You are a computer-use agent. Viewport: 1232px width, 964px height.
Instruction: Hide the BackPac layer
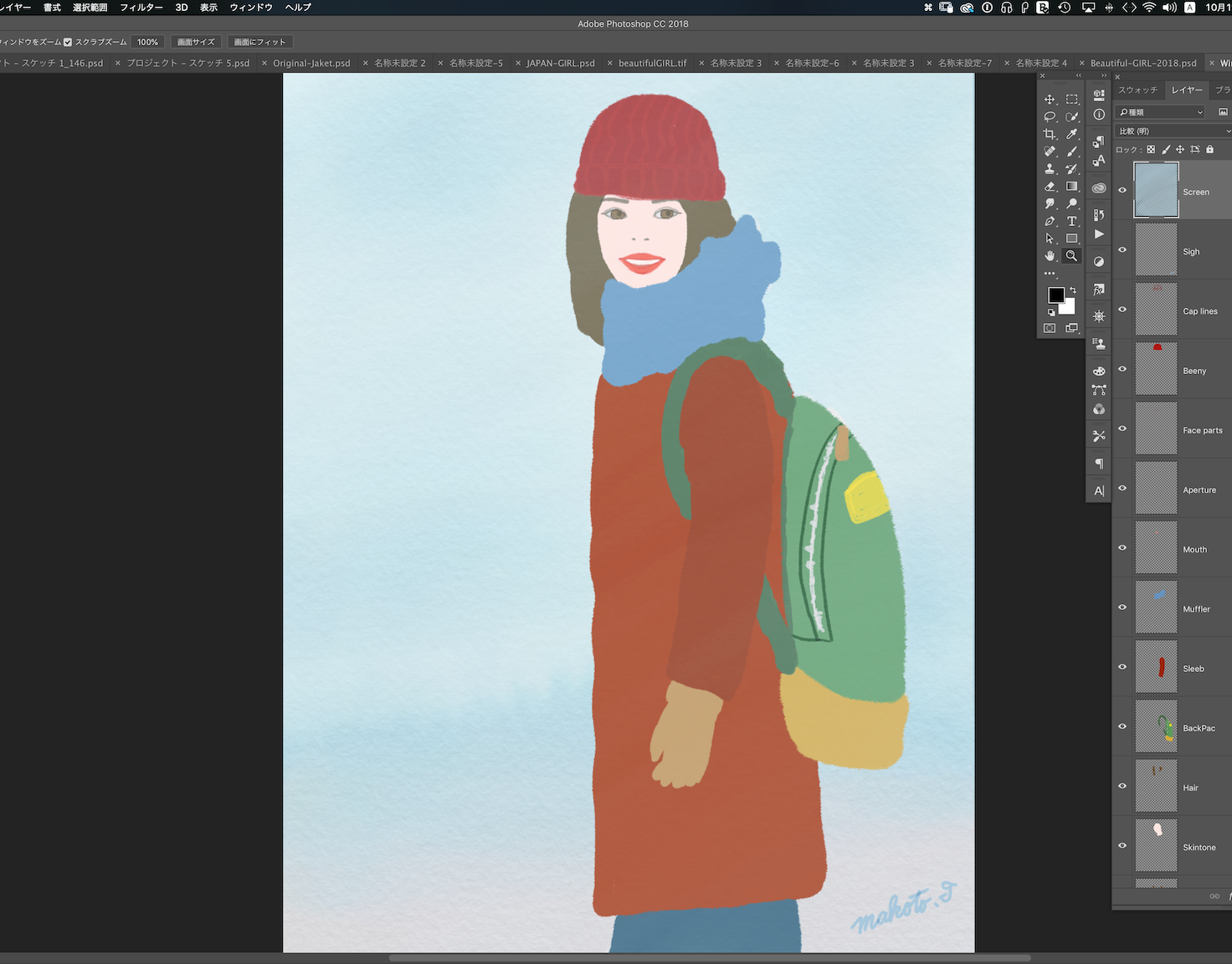(x=1122, y=726)
